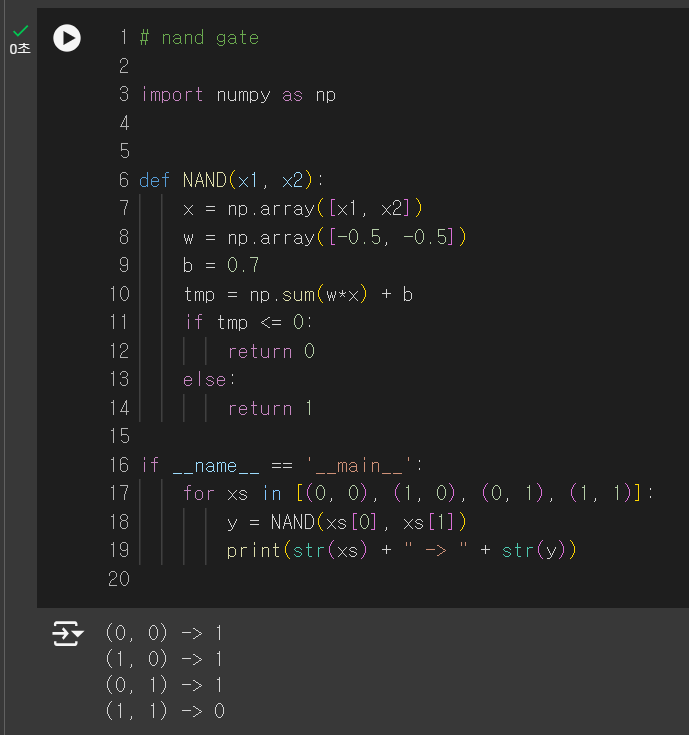Click the weights line 'w = np.array([-0.5, -0.5])'
Screen dimensions: 689x735
coord(324,237)
